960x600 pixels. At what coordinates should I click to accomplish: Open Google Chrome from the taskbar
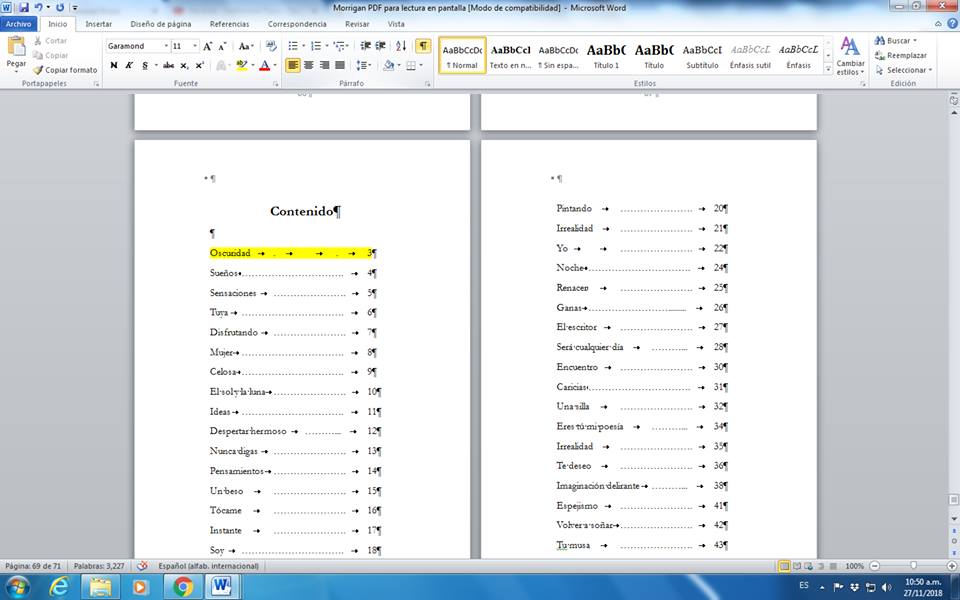tap(182, 586)
